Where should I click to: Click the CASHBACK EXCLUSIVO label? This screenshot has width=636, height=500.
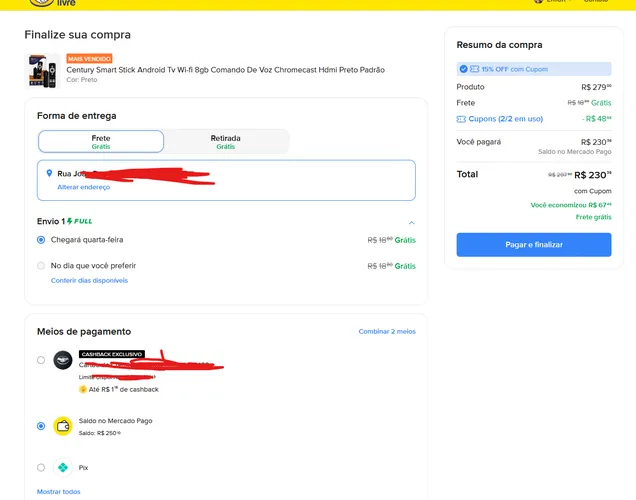click(112, 354)
